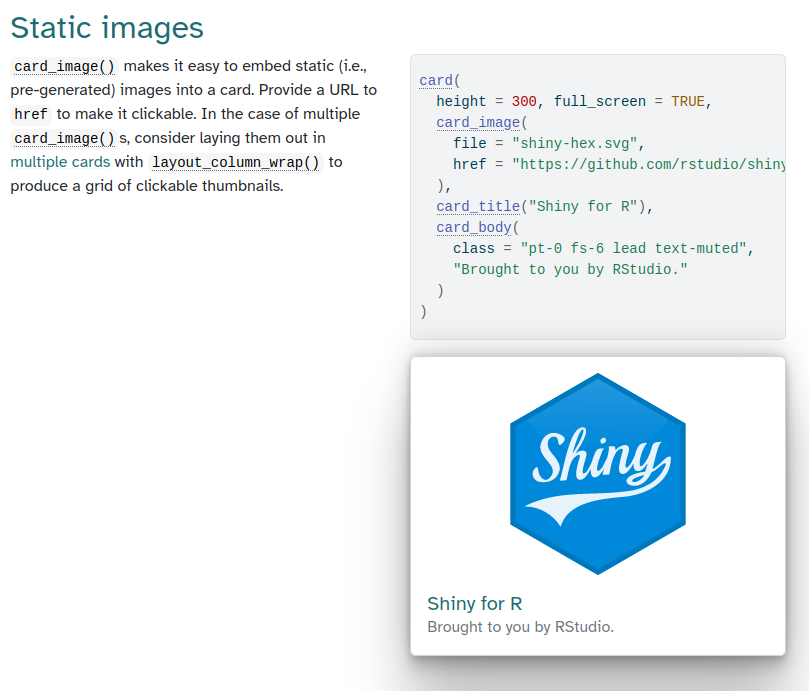The image size is (809, 691).
Task: Click the Shiny hex logo image
Action: [597, 474]
